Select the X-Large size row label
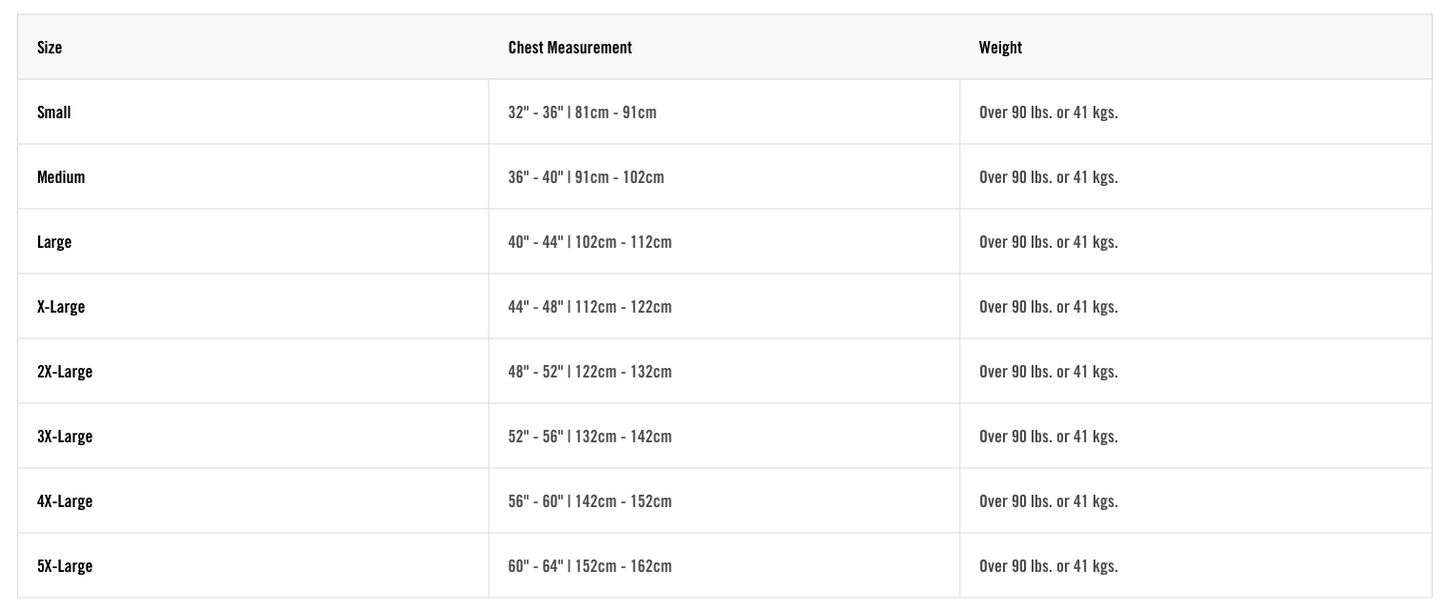Viewport: 1445px width, 611px height. click(x=61, y=307)
